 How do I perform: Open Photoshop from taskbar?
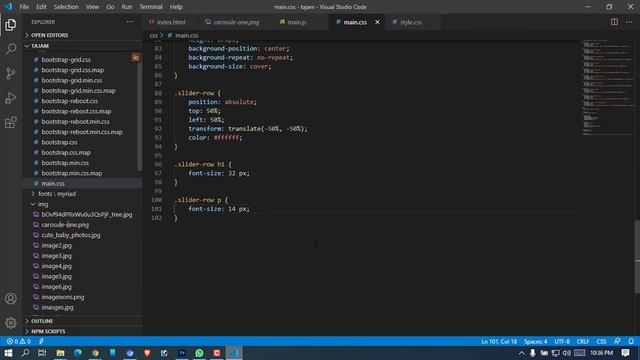click(182, 353)
